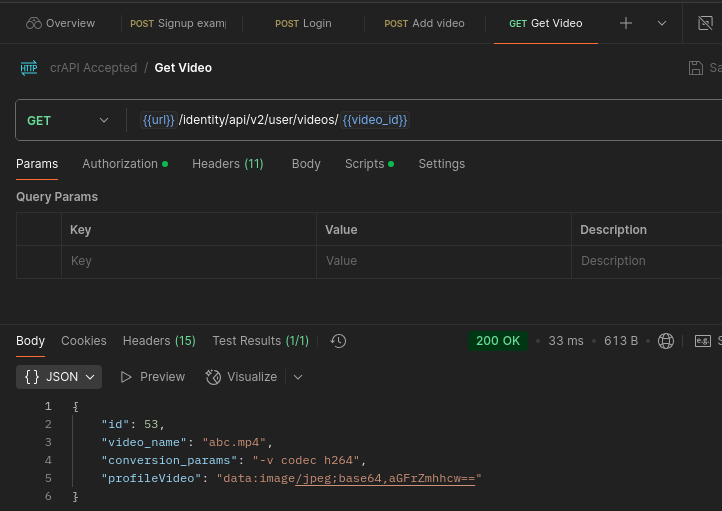Click the query param Description input field
The height and width of the screenshot is (511, 722).
click(x=646, y=261)
